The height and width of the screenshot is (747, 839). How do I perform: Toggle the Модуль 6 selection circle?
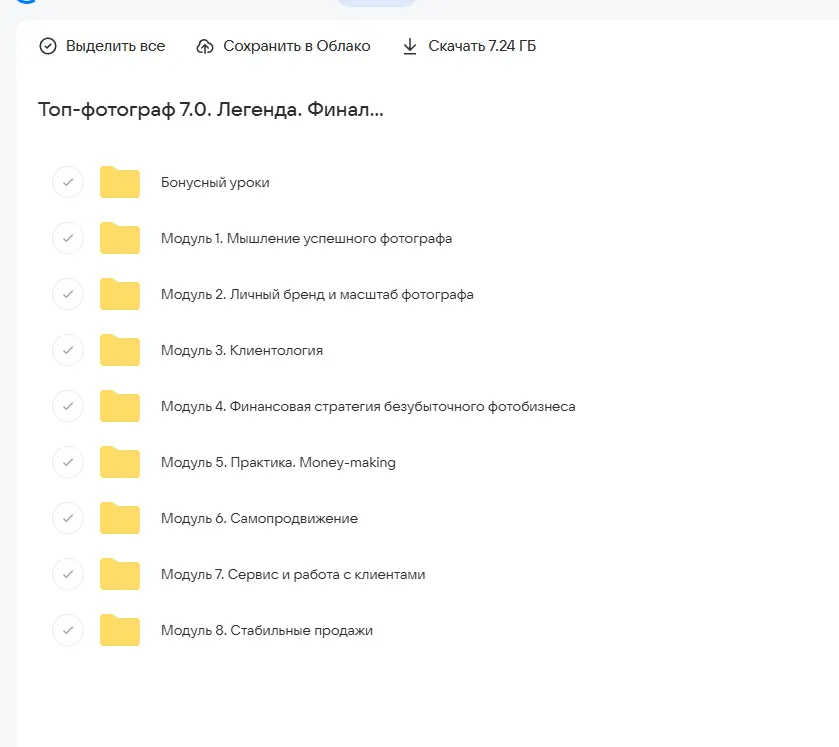tap(67, 519)
